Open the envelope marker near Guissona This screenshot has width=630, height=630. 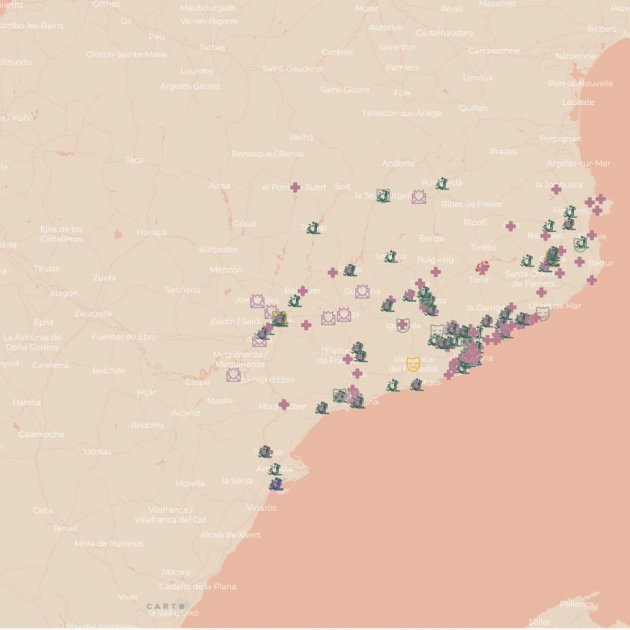(x=362, y=291)
